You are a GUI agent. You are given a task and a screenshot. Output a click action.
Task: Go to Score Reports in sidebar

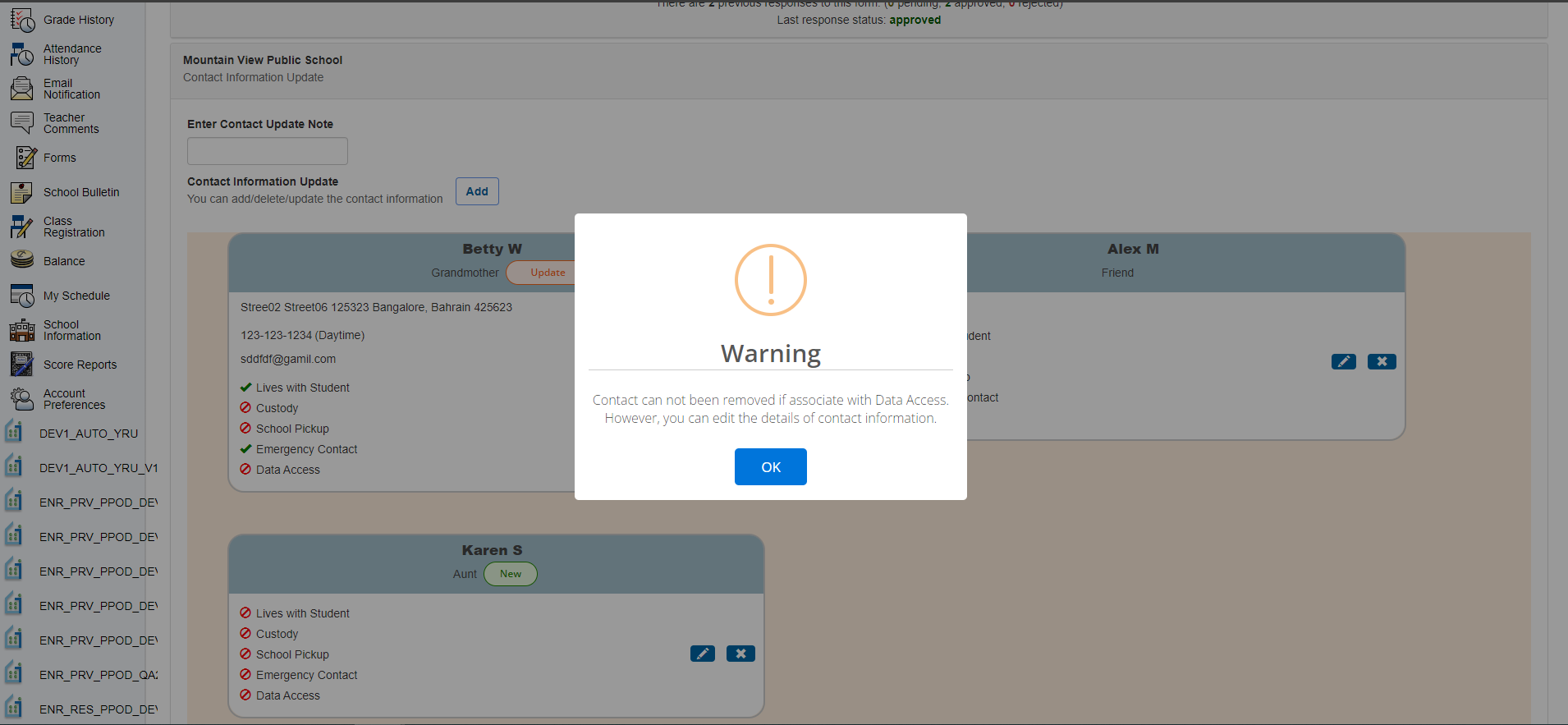click(80, 365)
